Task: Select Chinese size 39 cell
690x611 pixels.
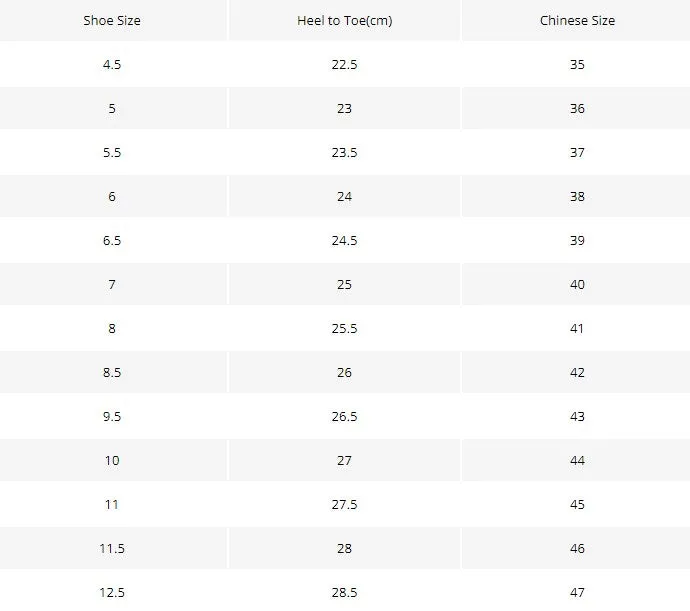Action: (x=577, y=240)
